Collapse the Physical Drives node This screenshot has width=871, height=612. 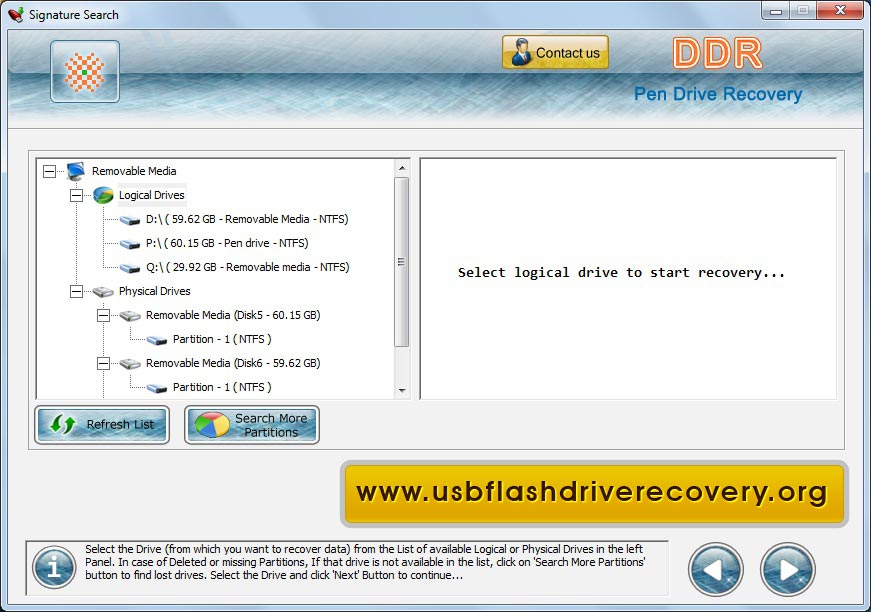(76, 291)
